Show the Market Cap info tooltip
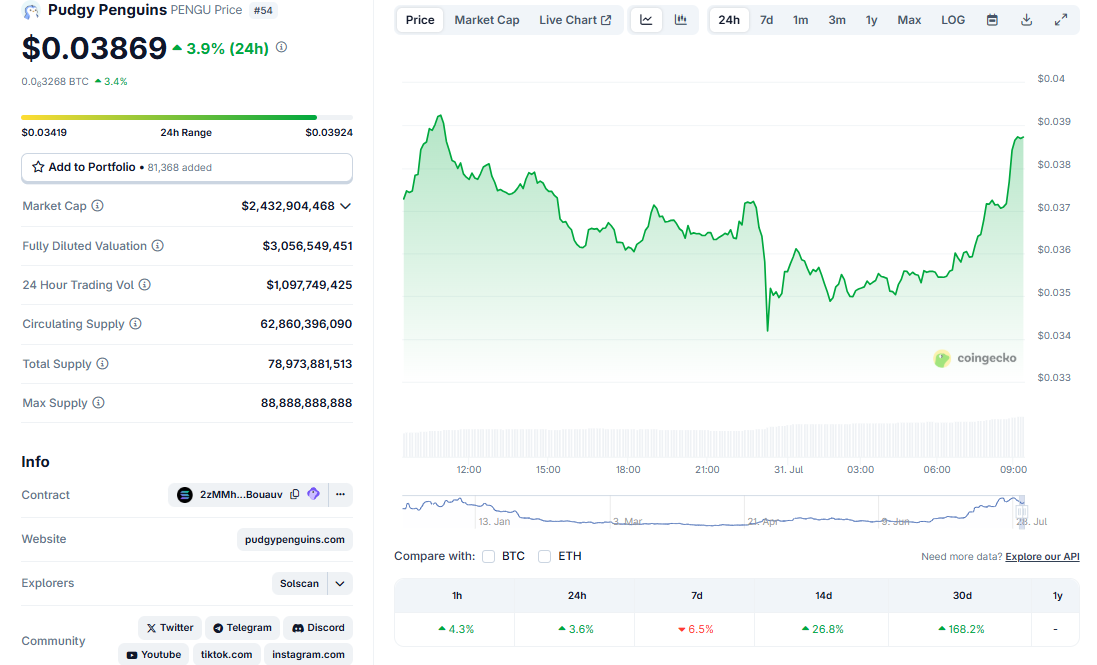 click(98, 206)
